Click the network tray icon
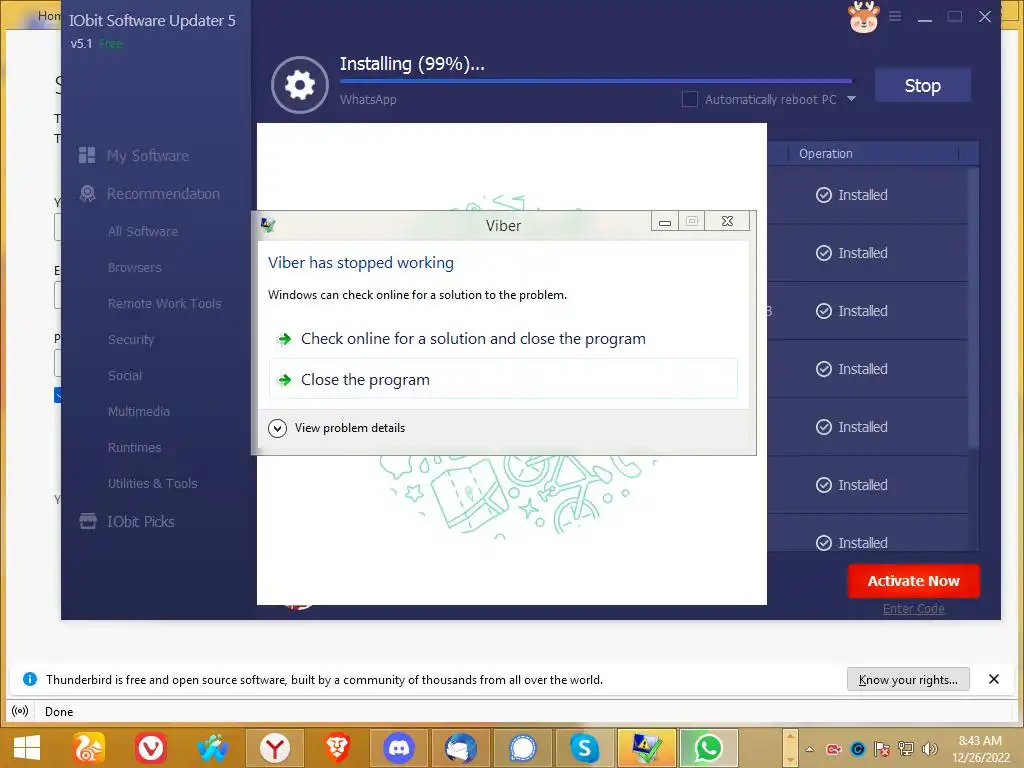The height and width of the screenshot is (768, 1024). point(905,749)
